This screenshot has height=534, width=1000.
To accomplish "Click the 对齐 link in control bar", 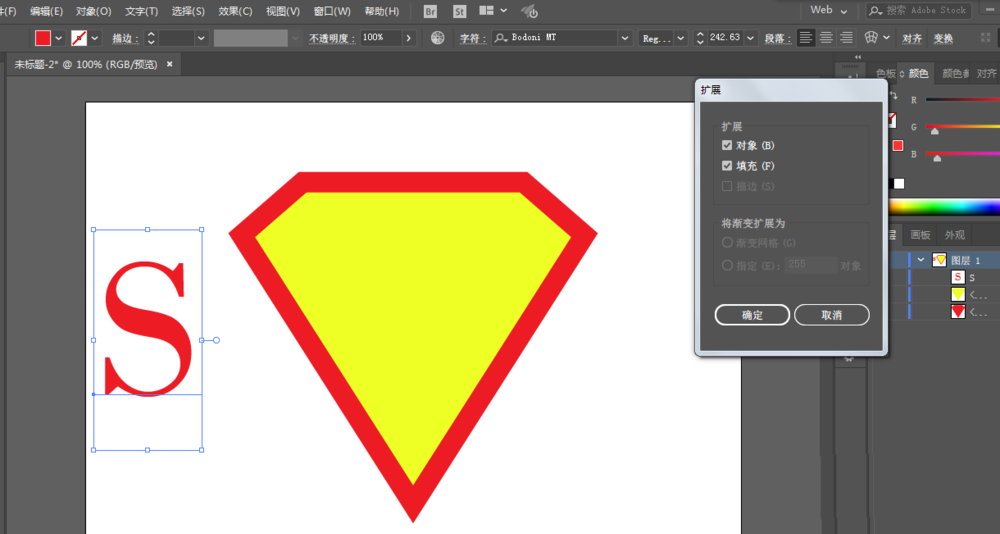I will (912, 39).
